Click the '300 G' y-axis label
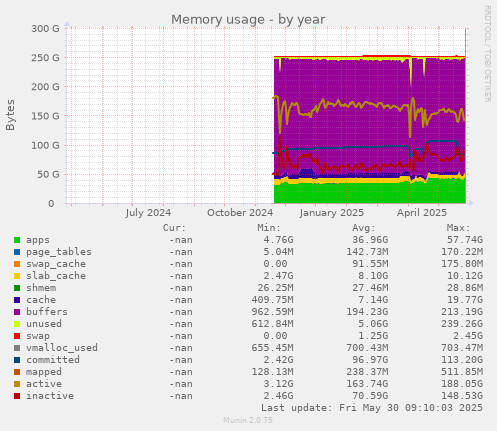 45,29
